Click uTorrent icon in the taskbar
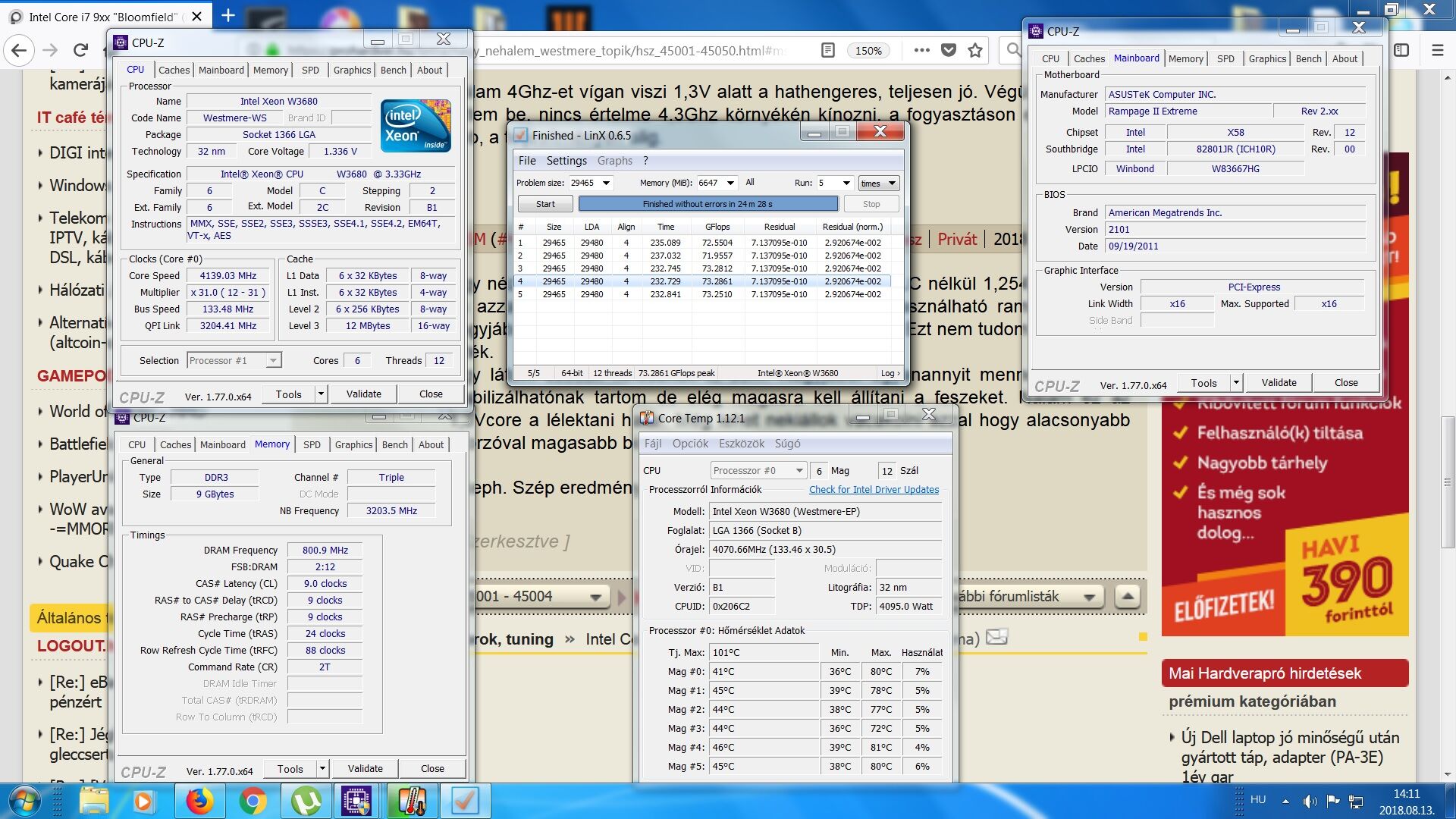Viewport: 1456px width, 819px height. coord(306,801)
